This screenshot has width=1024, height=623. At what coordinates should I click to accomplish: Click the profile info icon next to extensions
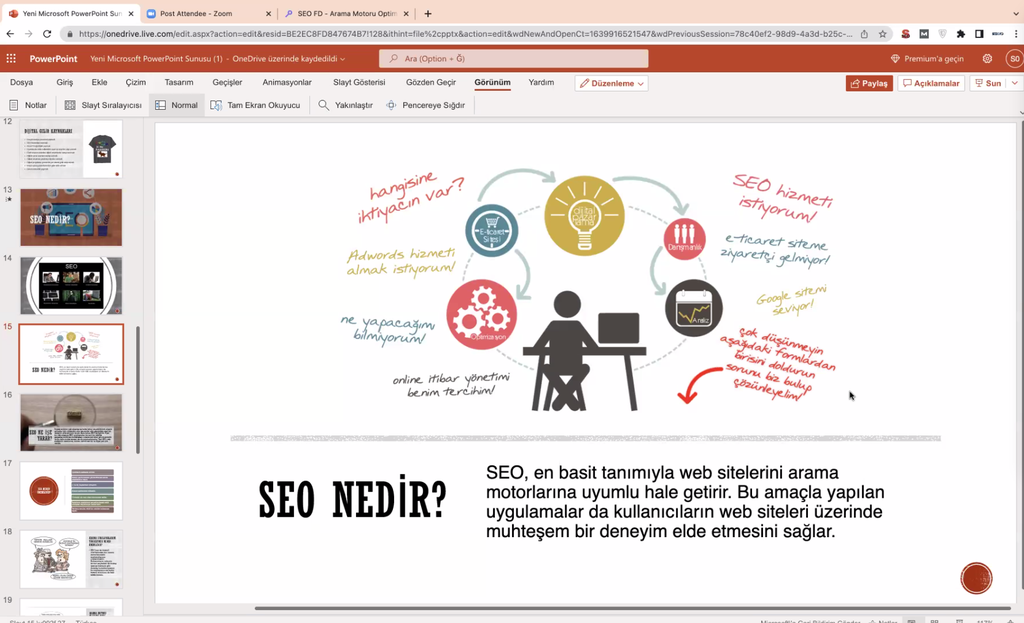click(997, 34)
